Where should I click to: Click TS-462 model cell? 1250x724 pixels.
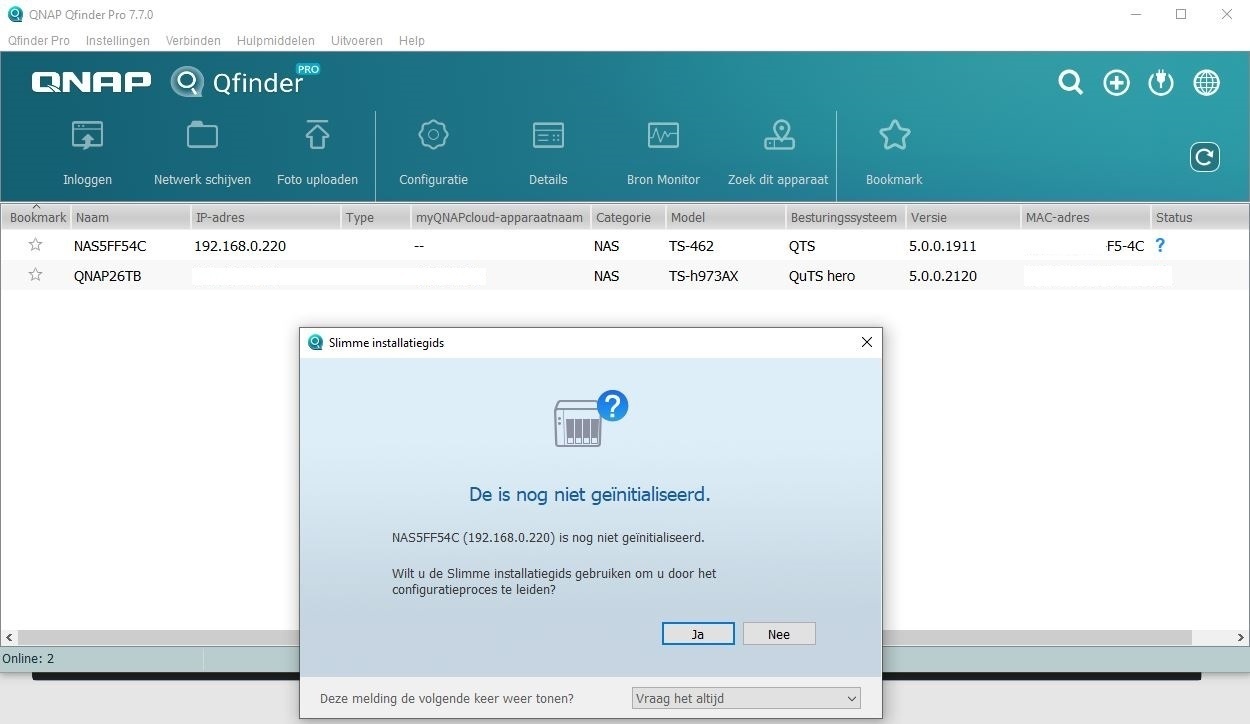point(691,246)
